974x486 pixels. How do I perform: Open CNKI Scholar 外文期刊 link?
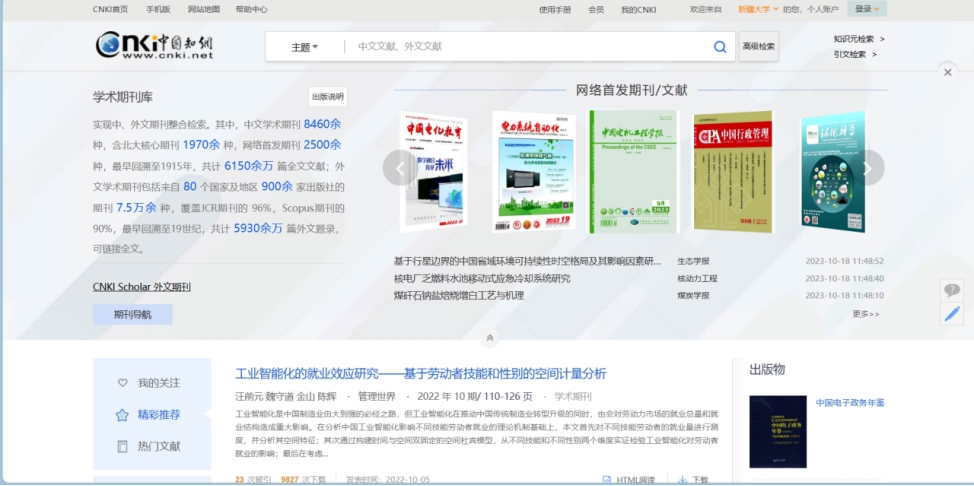(142, 287)
